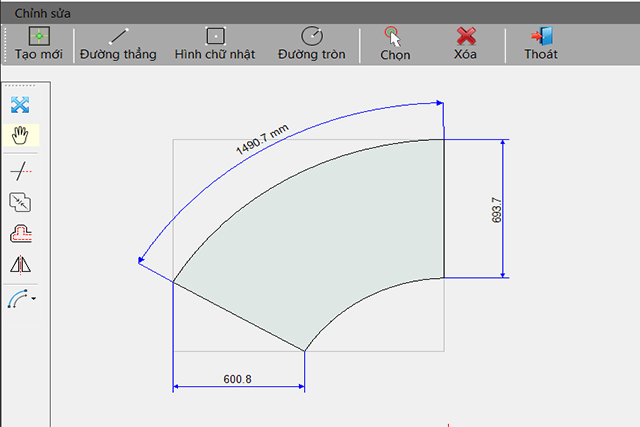Click the Xóa delete button
The width and height of the screenshot is (640, 427).
[465, 44]
